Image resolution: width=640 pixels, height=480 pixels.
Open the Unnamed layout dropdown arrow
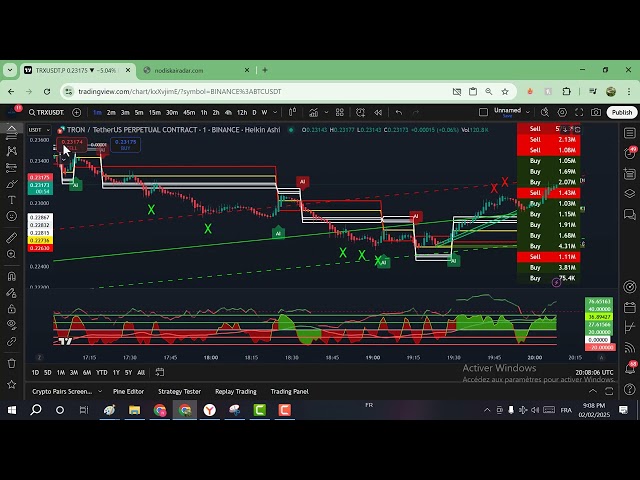click(x=527, y=112)
